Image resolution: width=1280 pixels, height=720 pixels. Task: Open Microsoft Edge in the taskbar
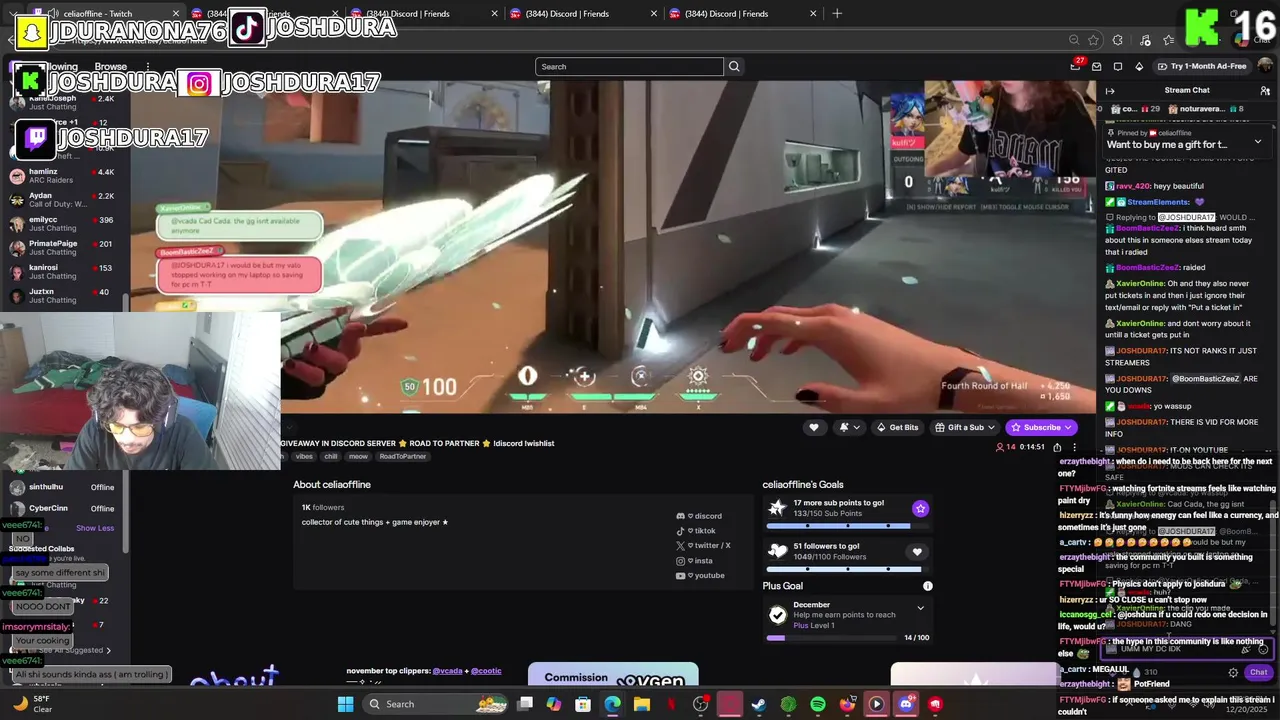tap(612, 704)
